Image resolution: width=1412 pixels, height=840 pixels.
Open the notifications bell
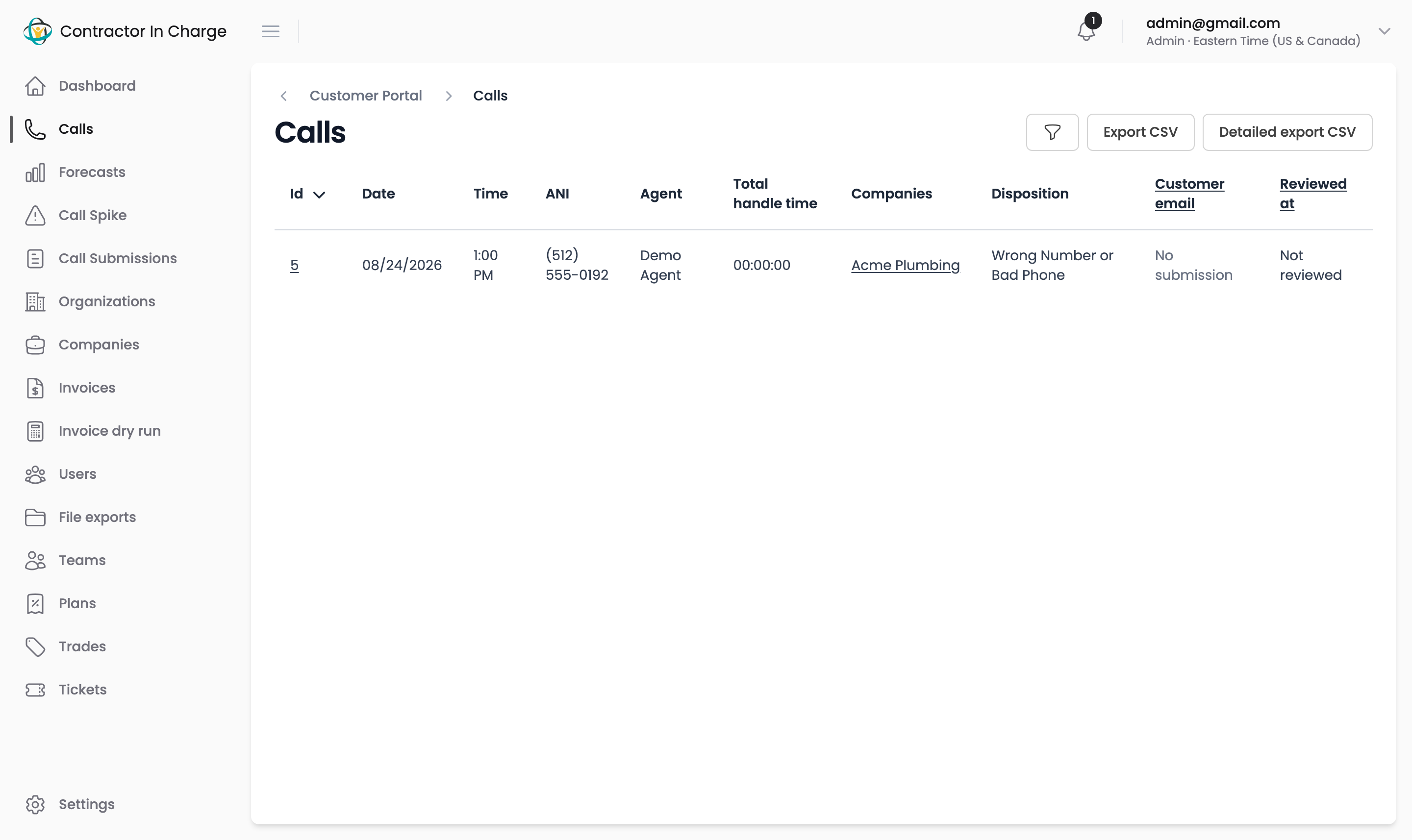[1086, 31]
